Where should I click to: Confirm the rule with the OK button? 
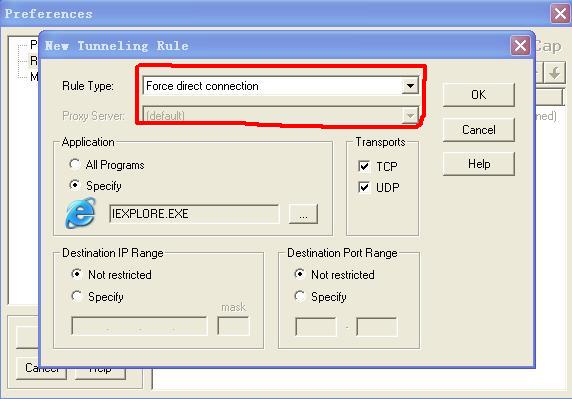pos(479,95)
